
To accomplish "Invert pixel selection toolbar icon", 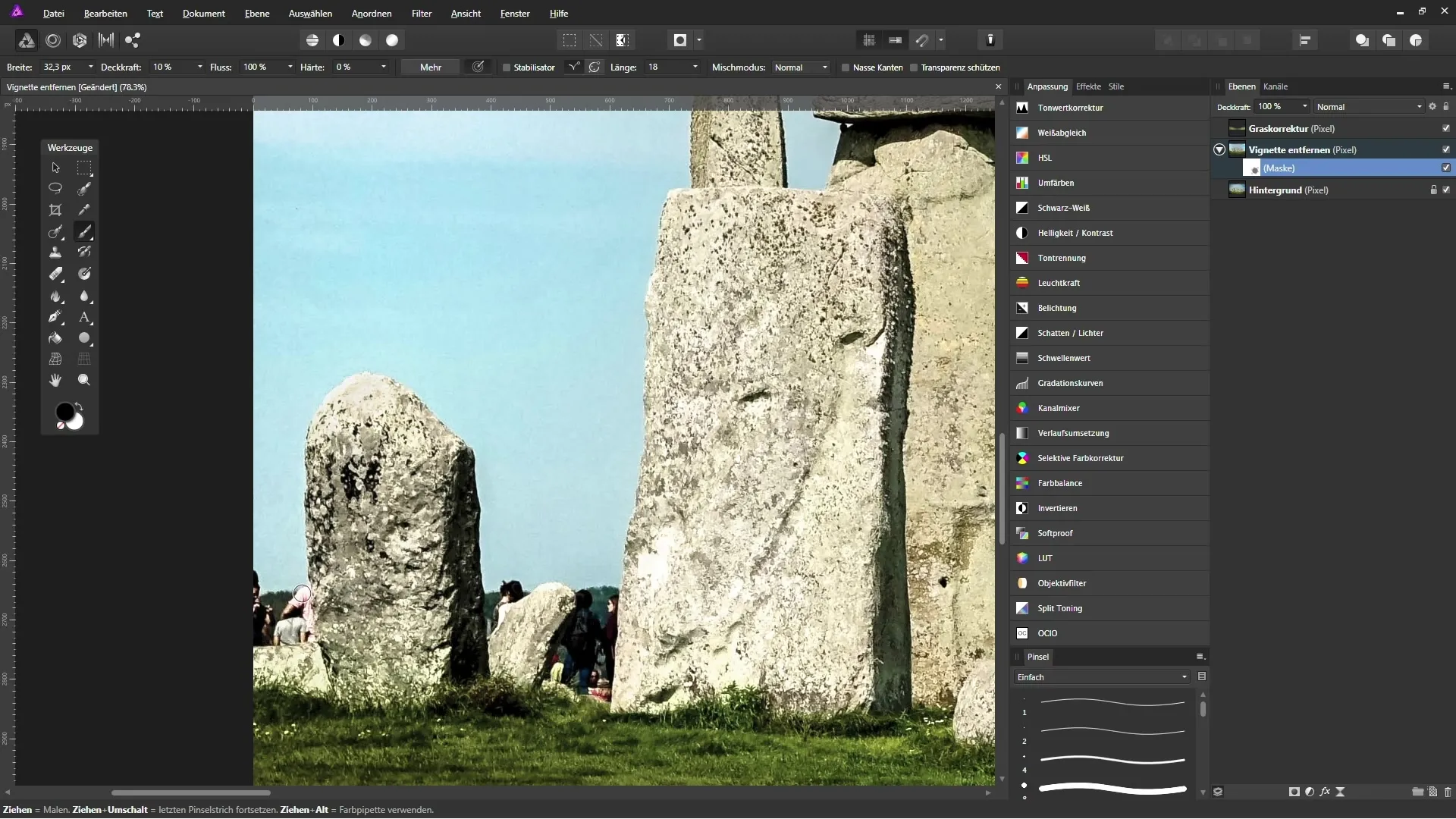I will click(622, 40).
